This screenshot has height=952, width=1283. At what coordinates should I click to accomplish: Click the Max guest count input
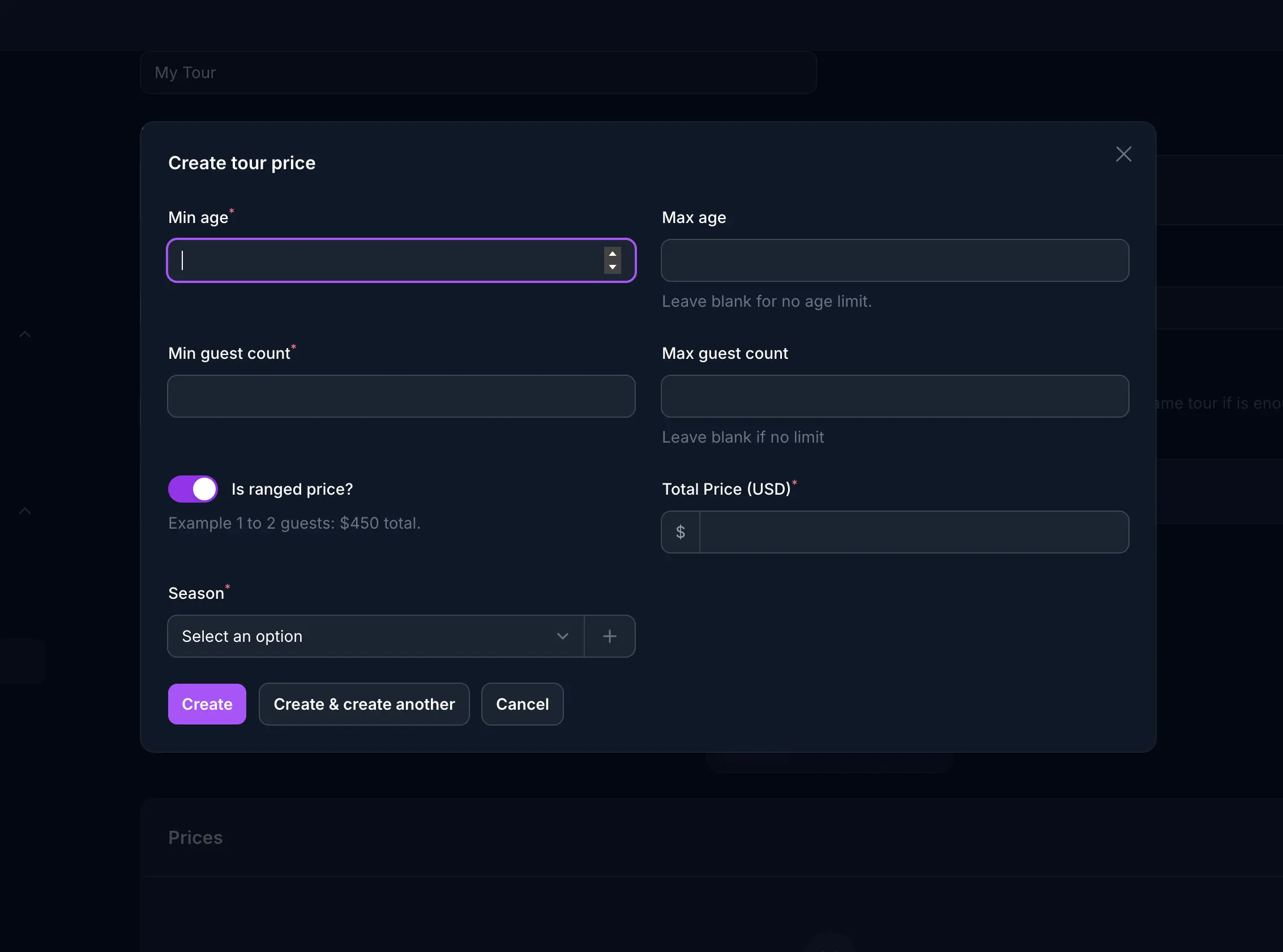[895, 396]
